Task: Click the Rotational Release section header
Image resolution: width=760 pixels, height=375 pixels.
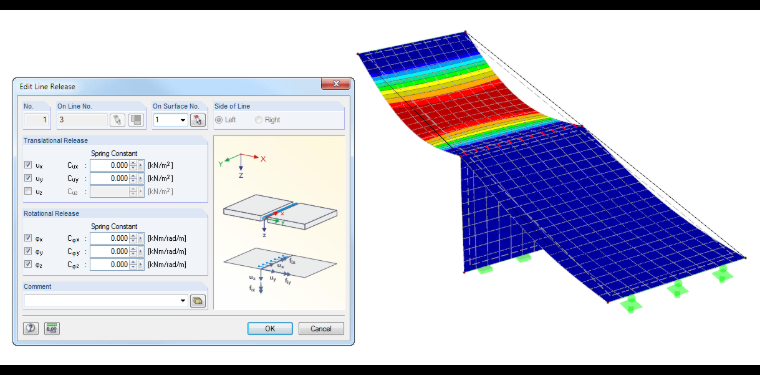Action: (51, 214)
